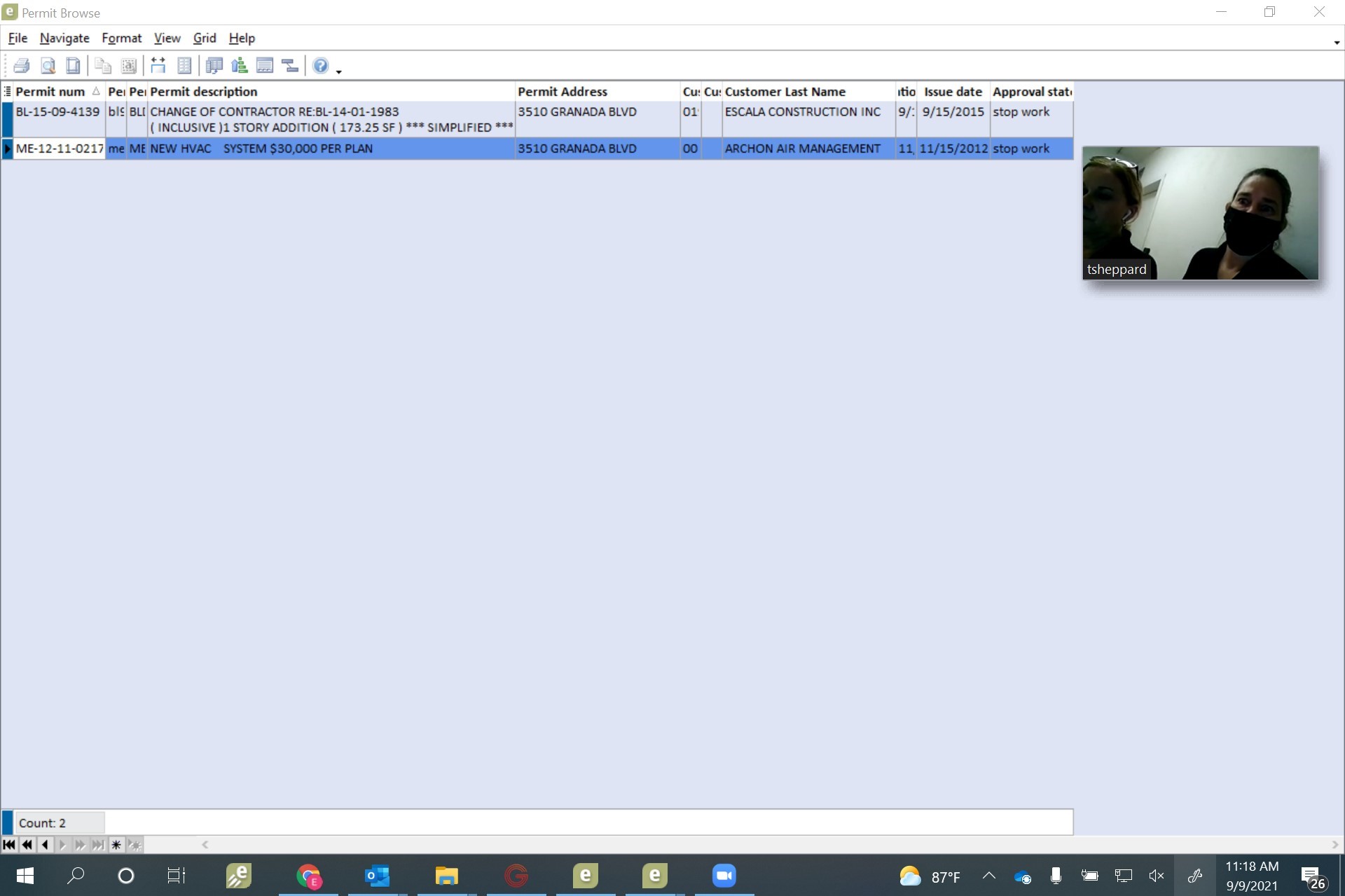The width and height of the screenshot is (1345, 896).
Task: Jump to first record navigation button
Action: 9,845
